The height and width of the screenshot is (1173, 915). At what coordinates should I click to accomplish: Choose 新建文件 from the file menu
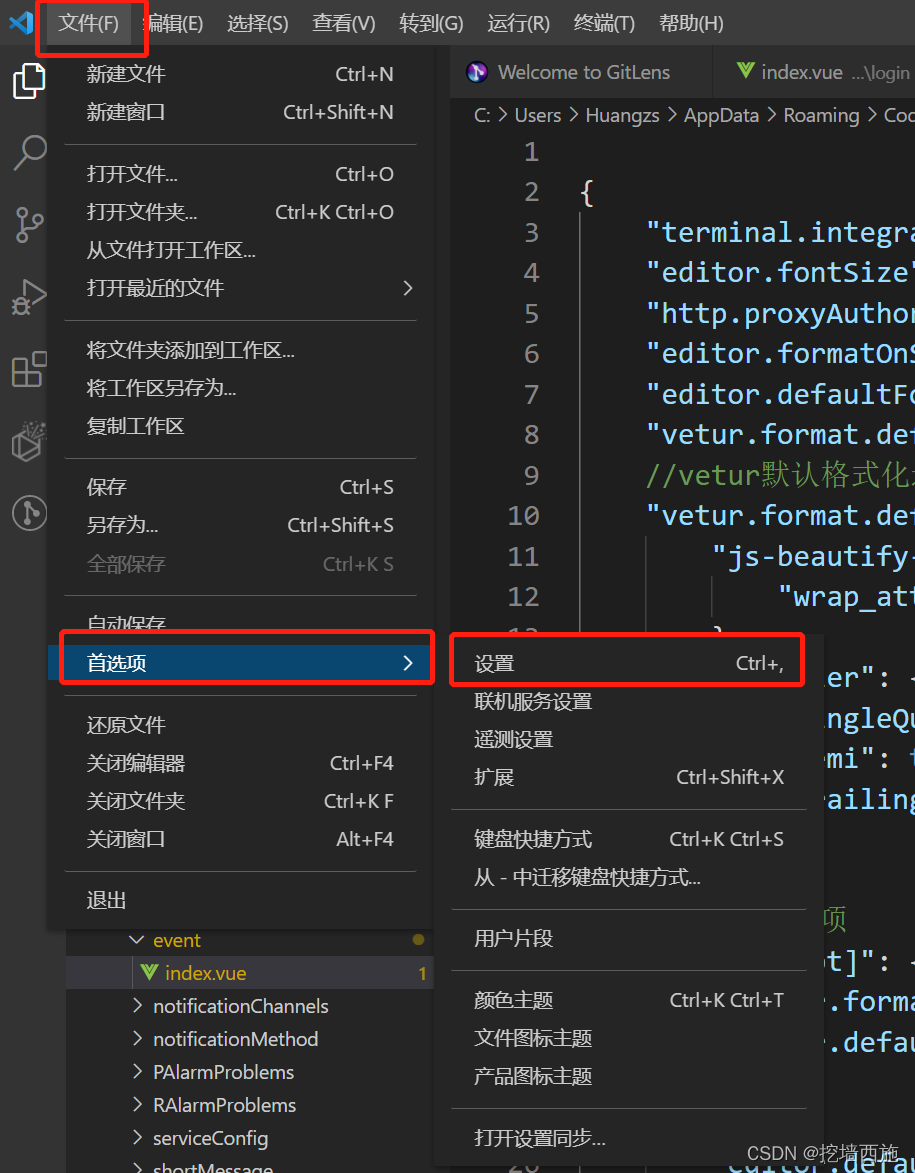click(240, 74)
